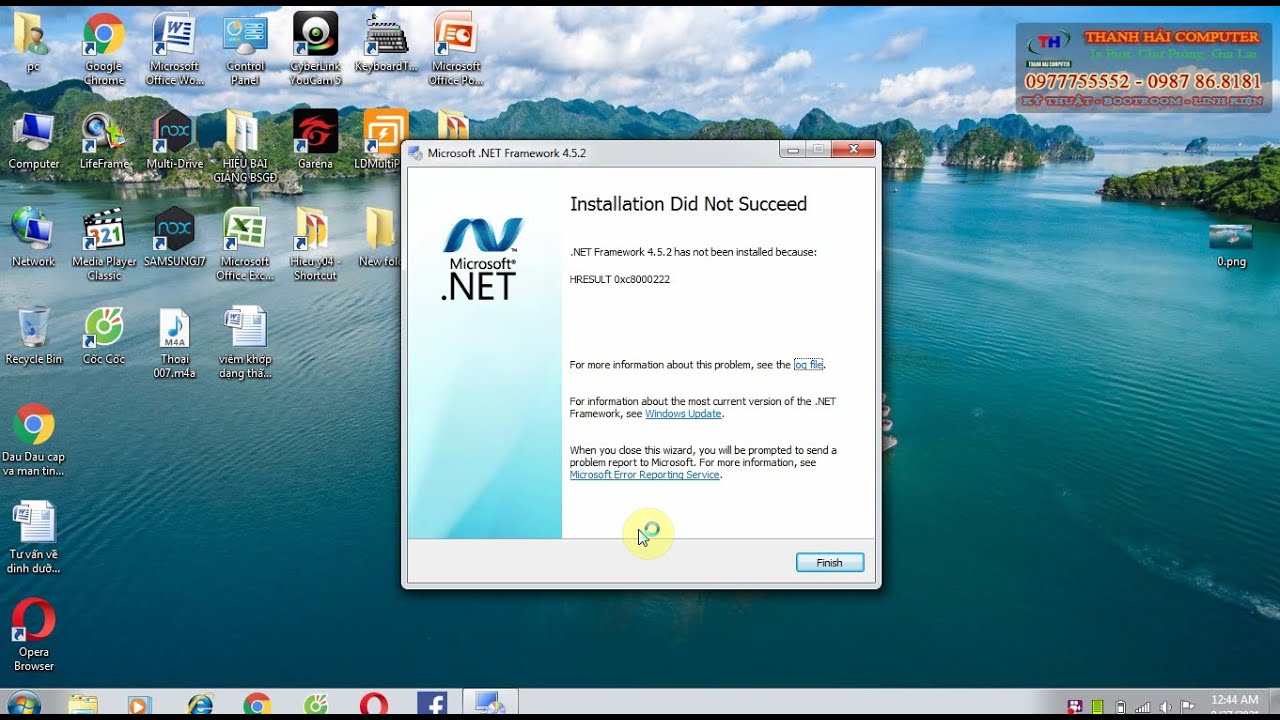Select the Microsoft Office Excel shortcut
The image size is (1280, 720).
point(245,245)
